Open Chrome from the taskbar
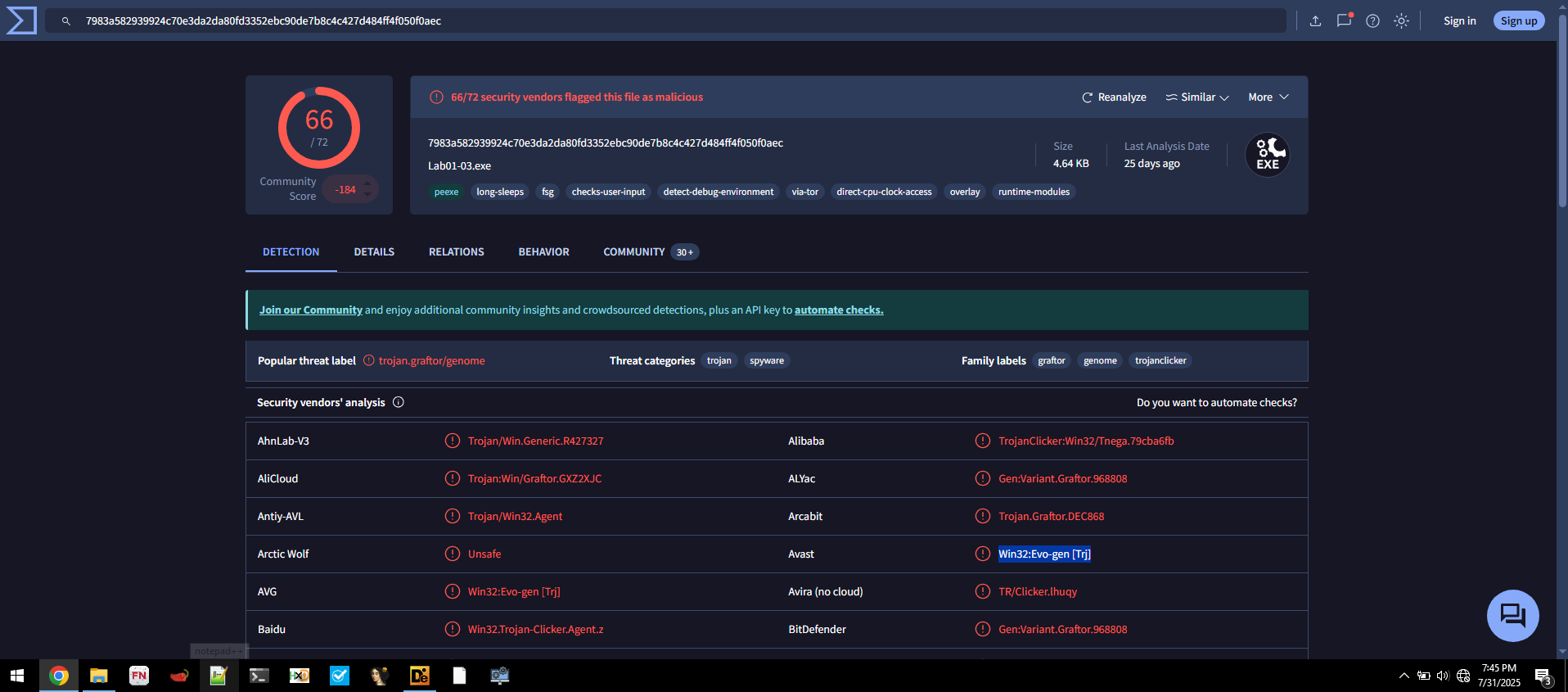The height and width of the screenshot is (692, 1568). (x=59, y=676)
